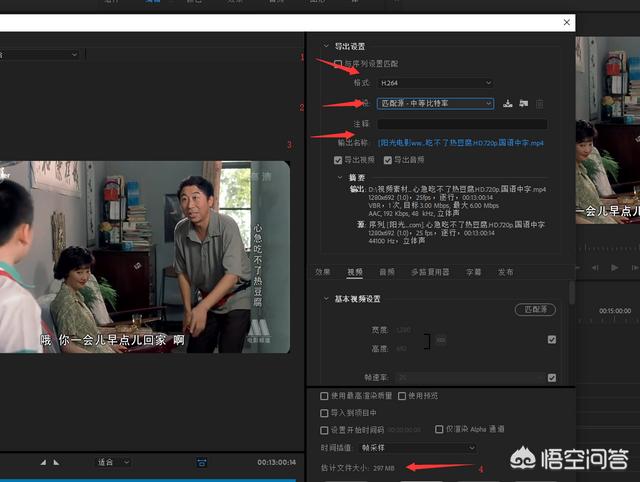Uncheck 导出音频 checkbox
This screenshot has height=482, width=640.
(388, 160)
